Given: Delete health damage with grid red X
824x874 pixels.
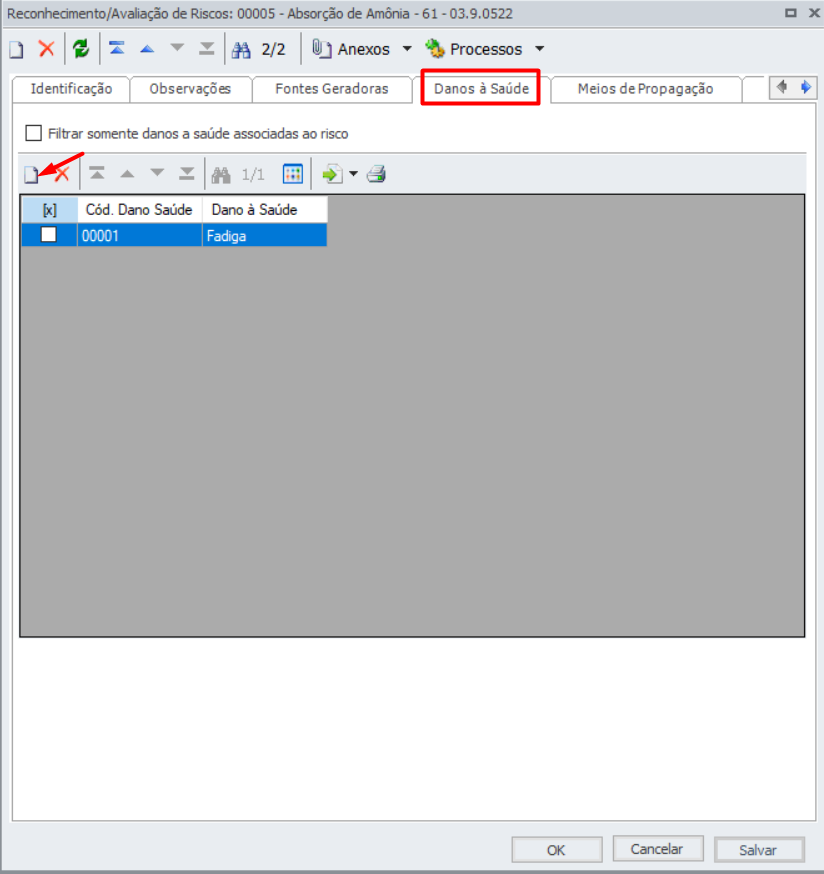Looking at the screenshot, I should [62, 174].
